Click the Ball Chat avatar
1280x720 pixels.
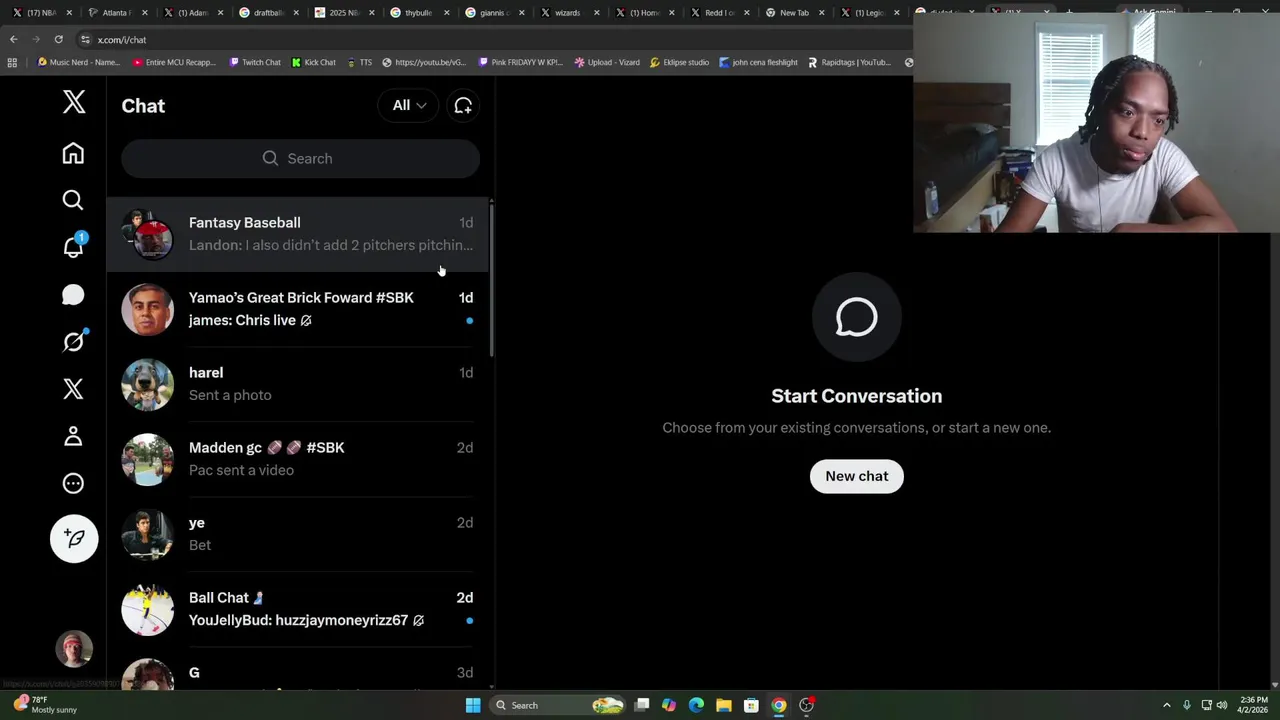click(x=147, y=609)
